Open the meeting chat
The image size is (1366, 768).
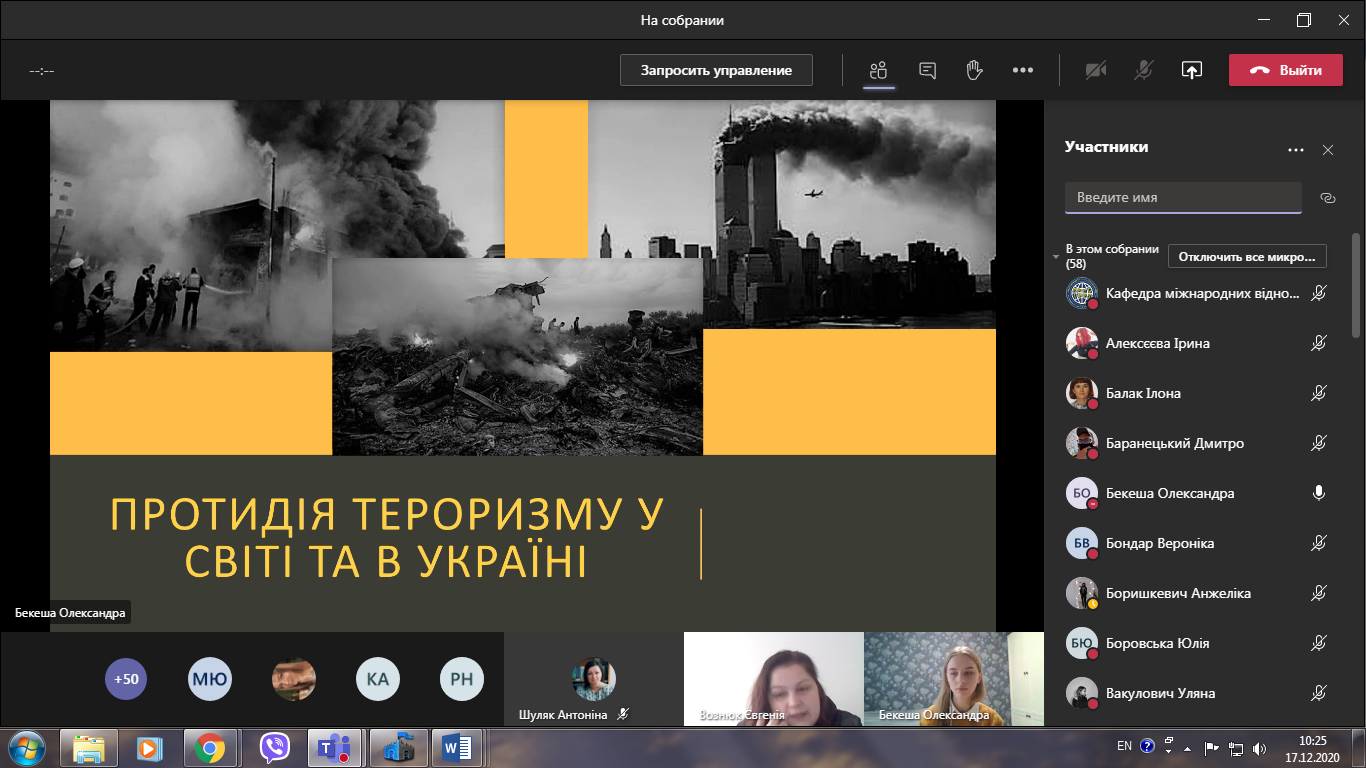tap(926, 70)
